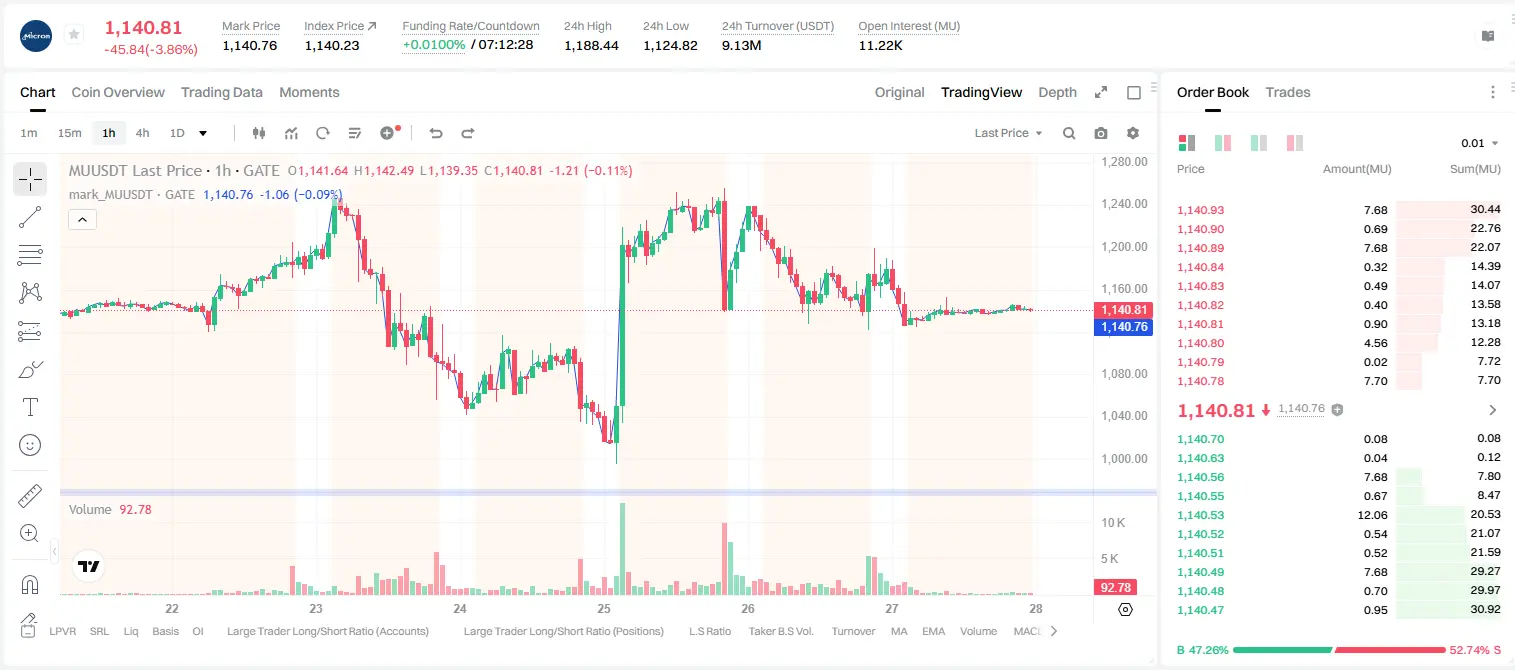The image size is (1515, 670).
Task: Show only sell orders in order book
Action: [1294, 143]
